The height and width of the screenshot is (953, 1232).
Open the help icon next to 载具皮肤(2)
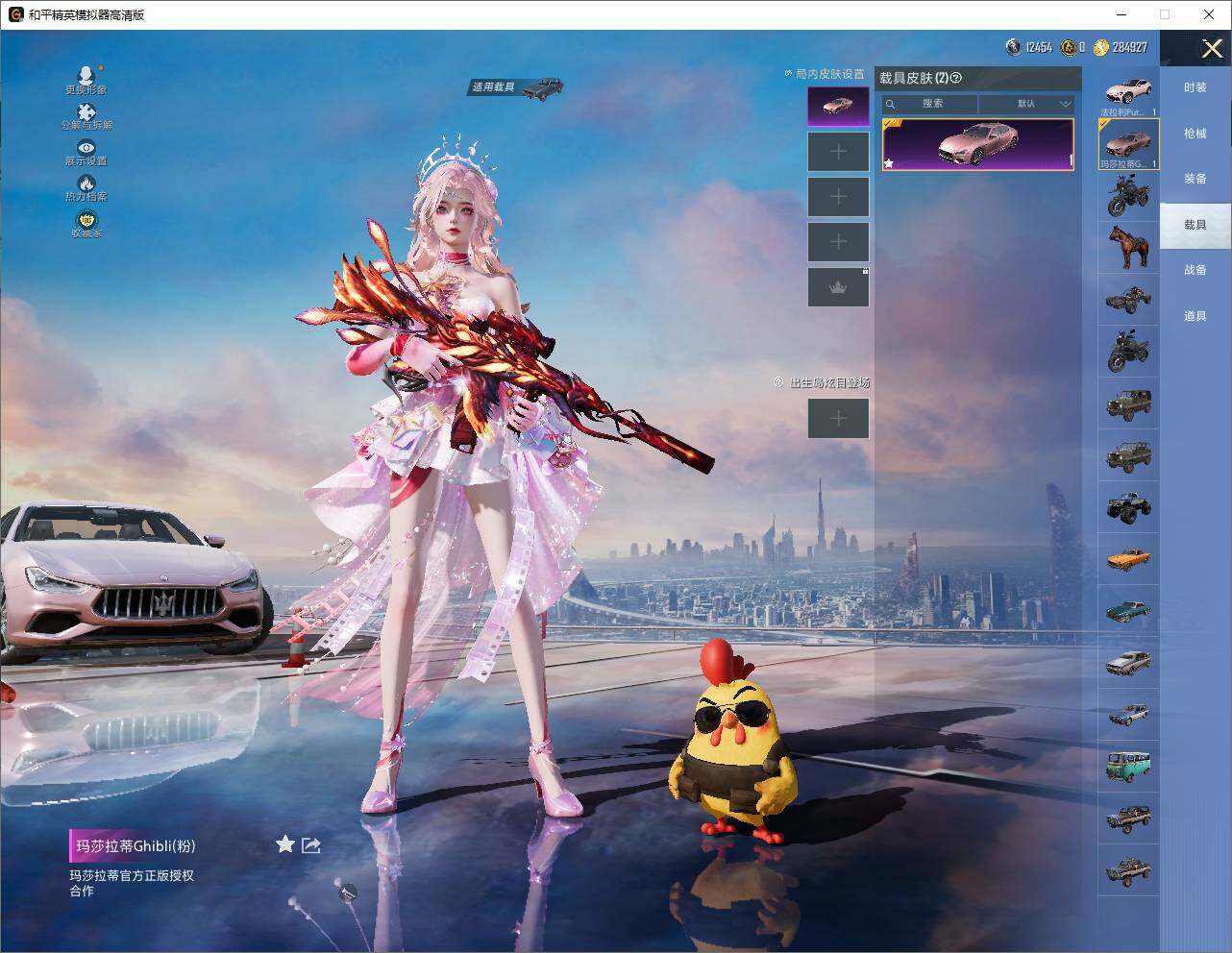[x=956, y=79]
